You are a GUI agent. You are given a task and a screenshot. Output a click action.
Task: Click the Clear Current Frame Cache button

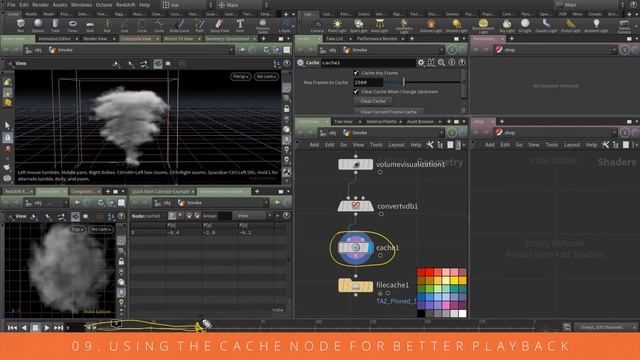coord(388,111)
